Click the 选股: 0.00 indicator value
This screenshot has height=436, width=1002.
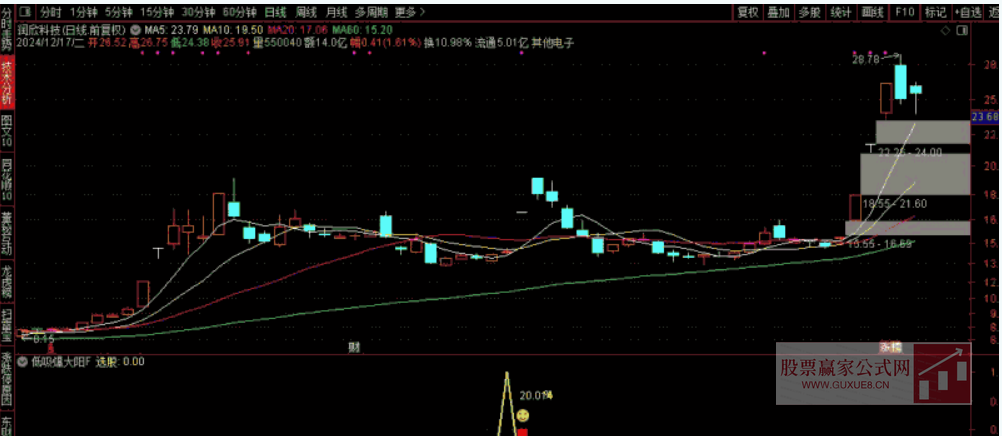(120, 362)
